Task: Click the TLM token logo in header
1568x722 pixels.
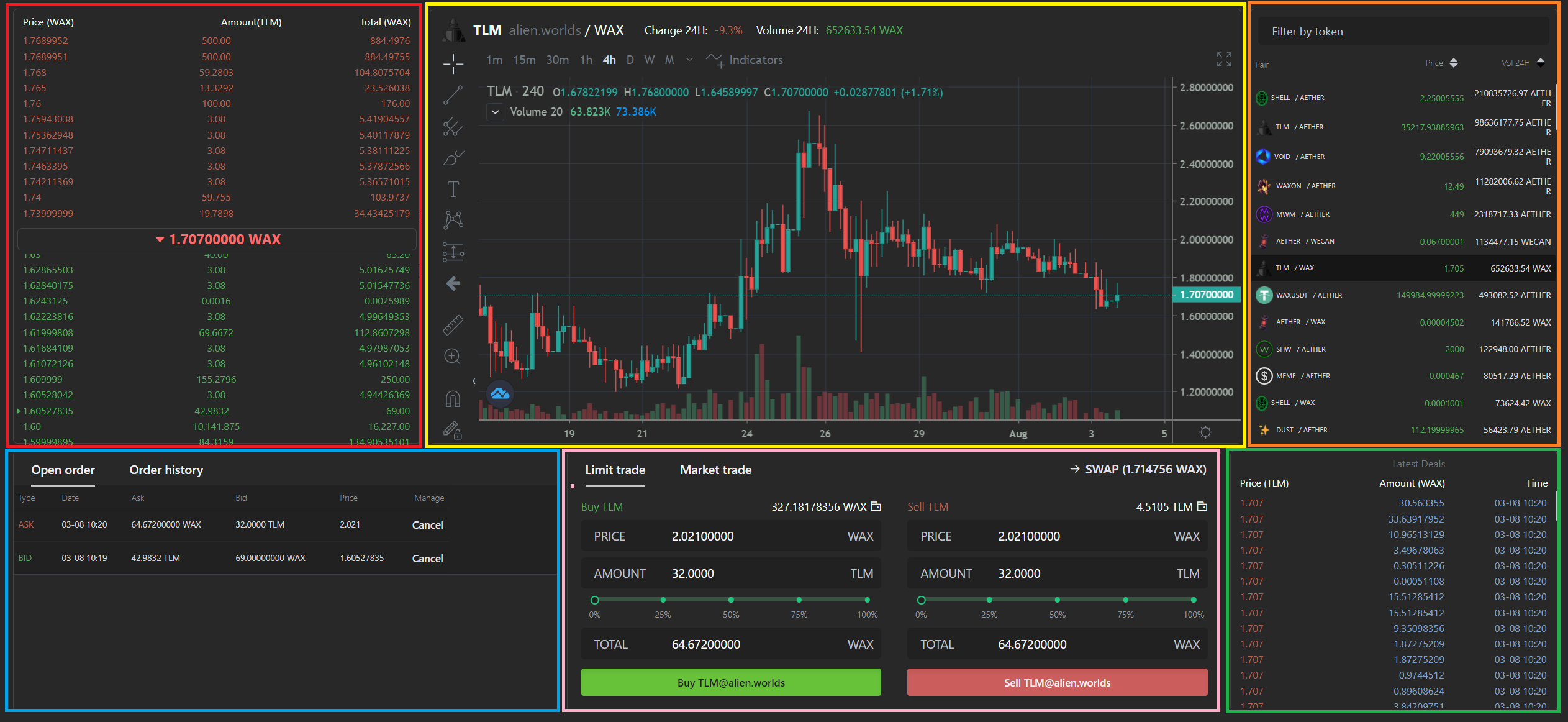Action: pos(454,30)
